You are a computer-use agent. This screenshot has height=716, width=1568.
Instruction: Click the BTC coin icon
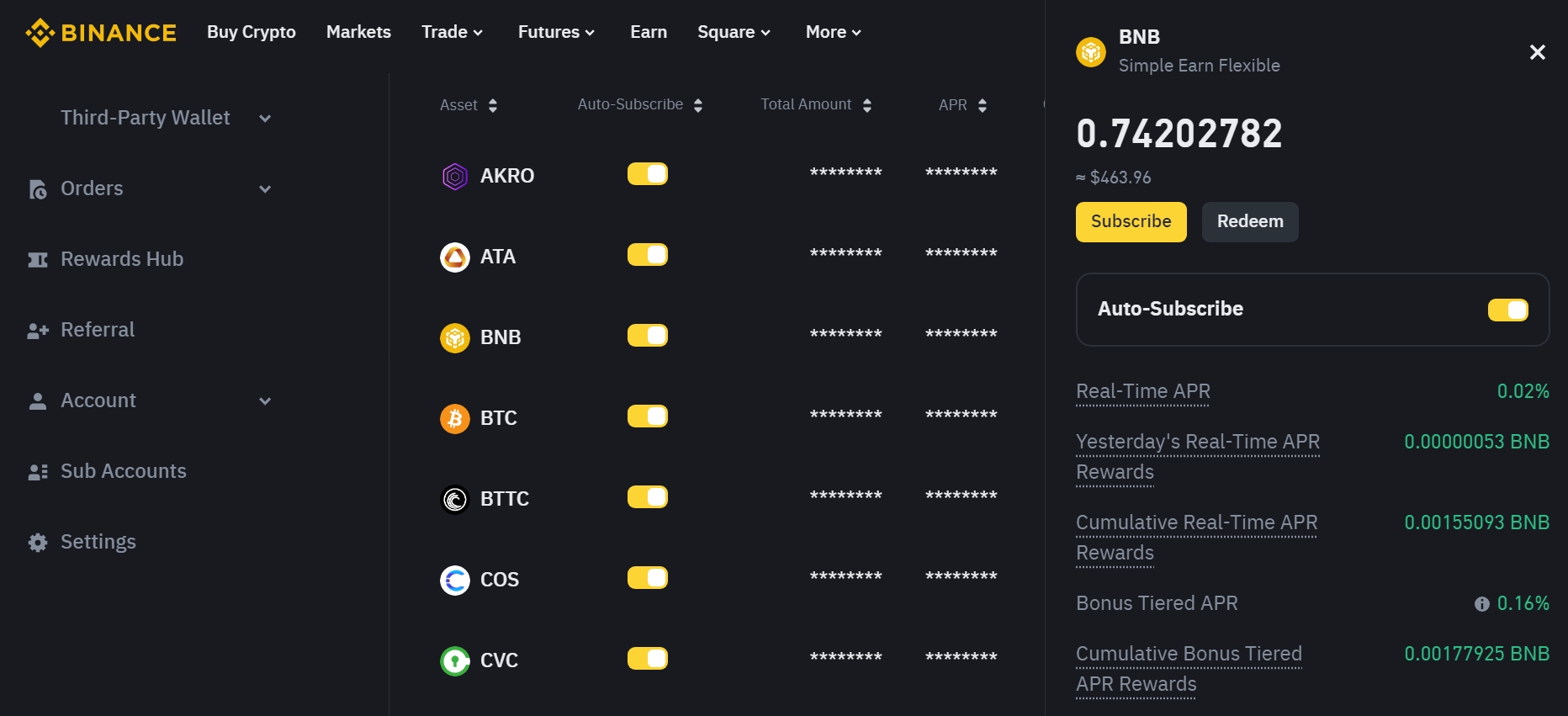[455, 418]
